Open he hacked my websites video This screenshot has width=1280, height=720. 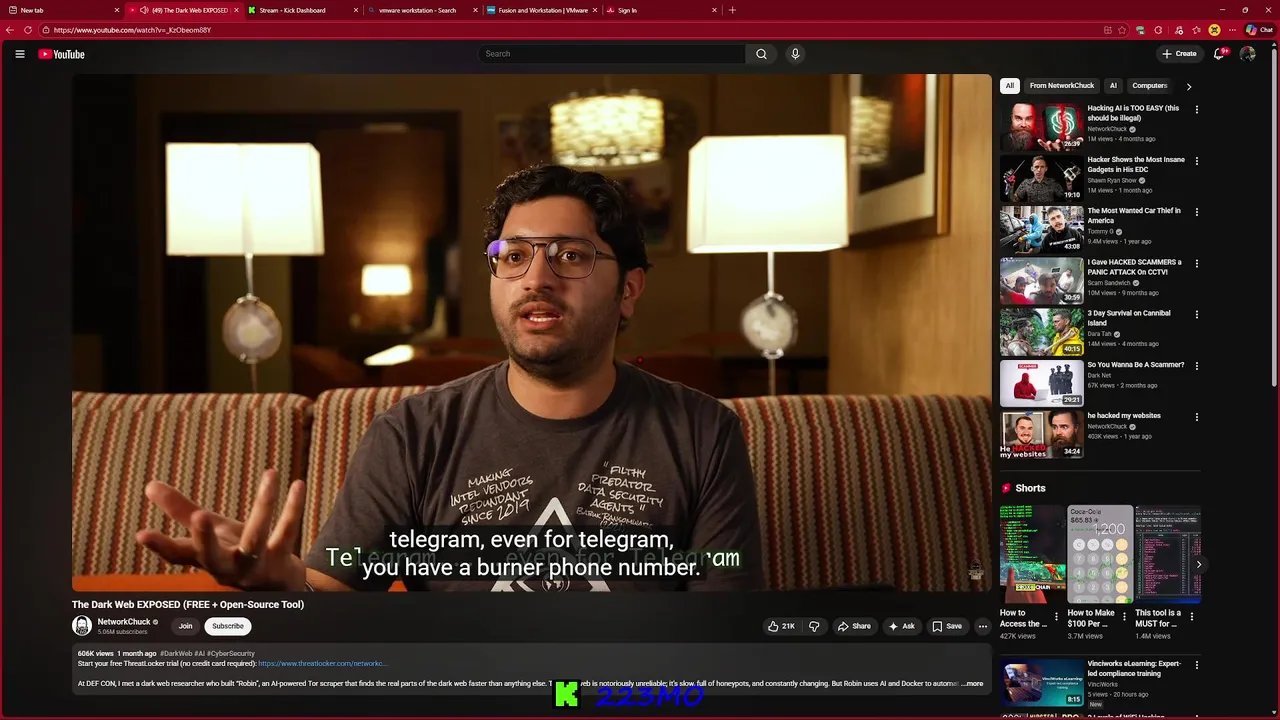coord(1124,416)
